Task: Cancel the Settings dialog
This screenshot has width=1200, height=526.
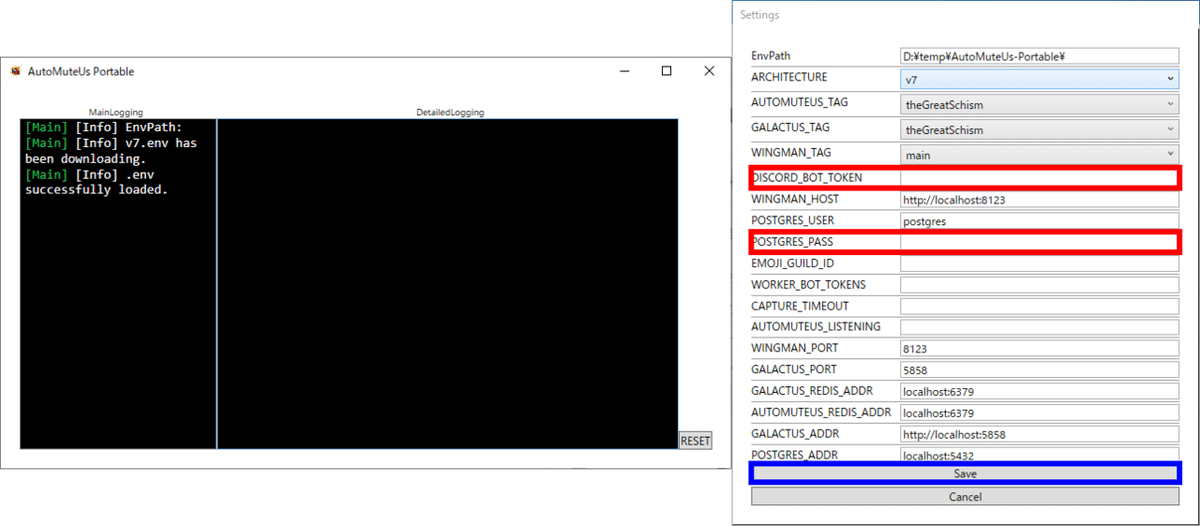Action: tap(965, 497)
